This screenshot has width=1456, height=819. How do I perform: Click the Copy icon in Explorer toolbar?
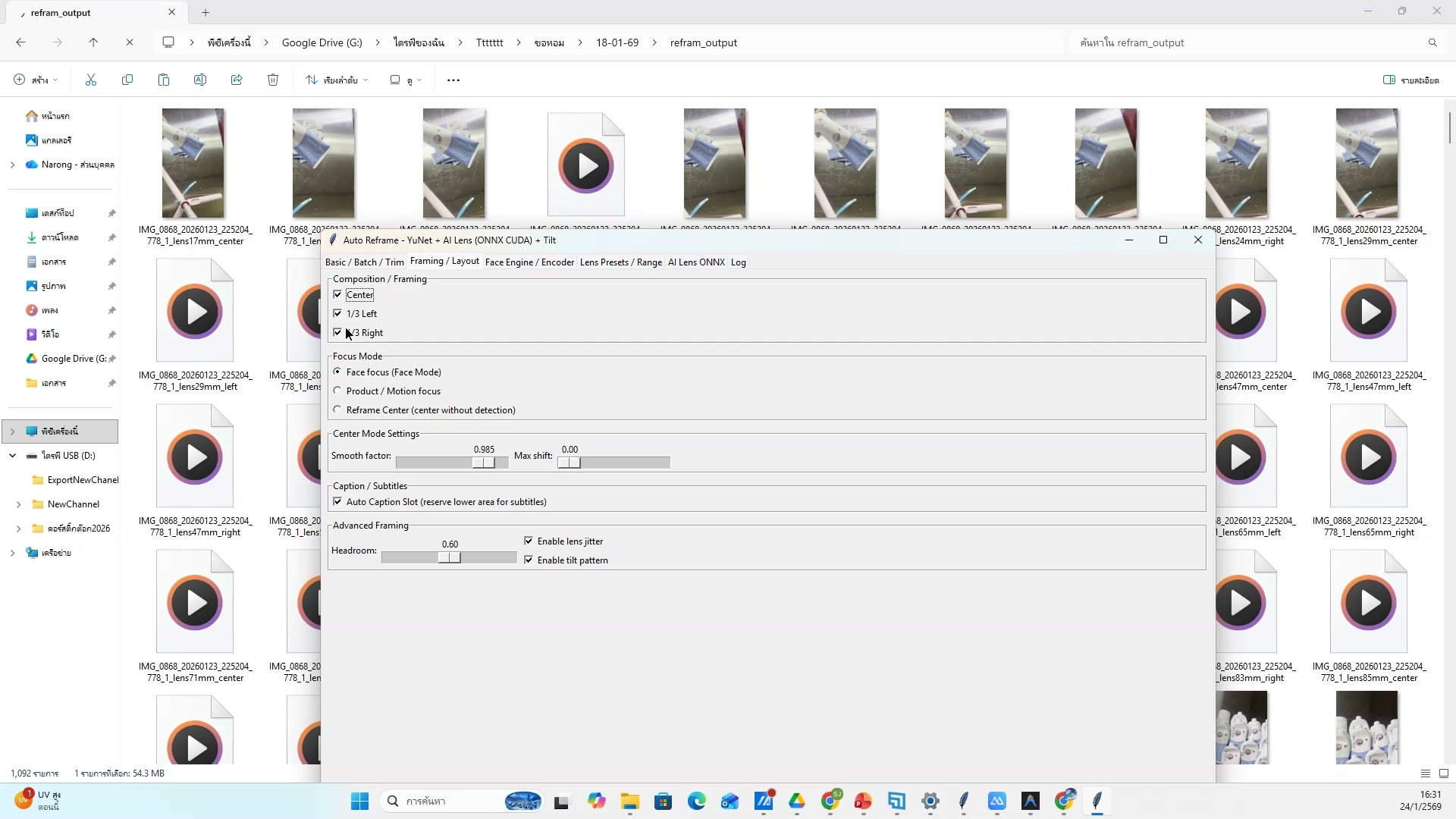127,80
